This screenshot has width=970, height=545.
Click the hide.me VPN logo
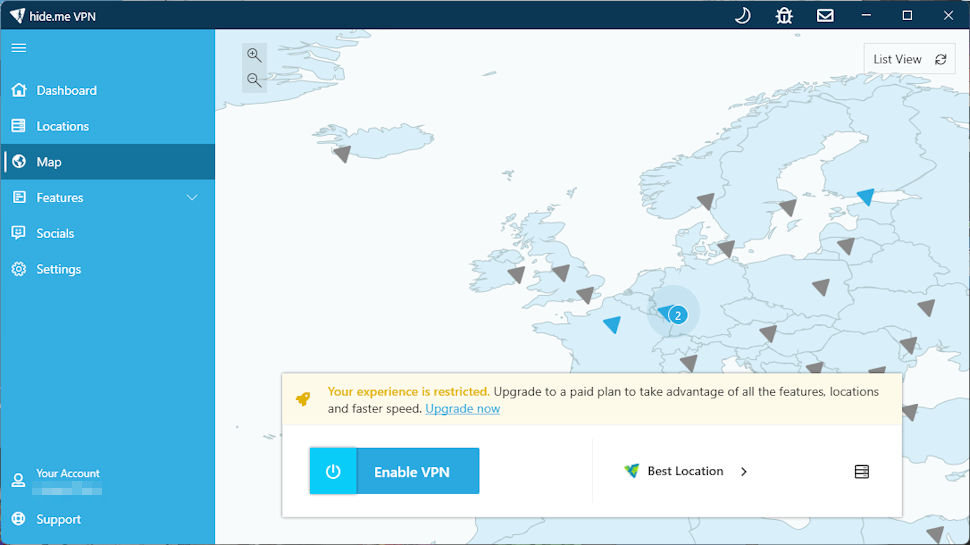(x=17, y=15)
